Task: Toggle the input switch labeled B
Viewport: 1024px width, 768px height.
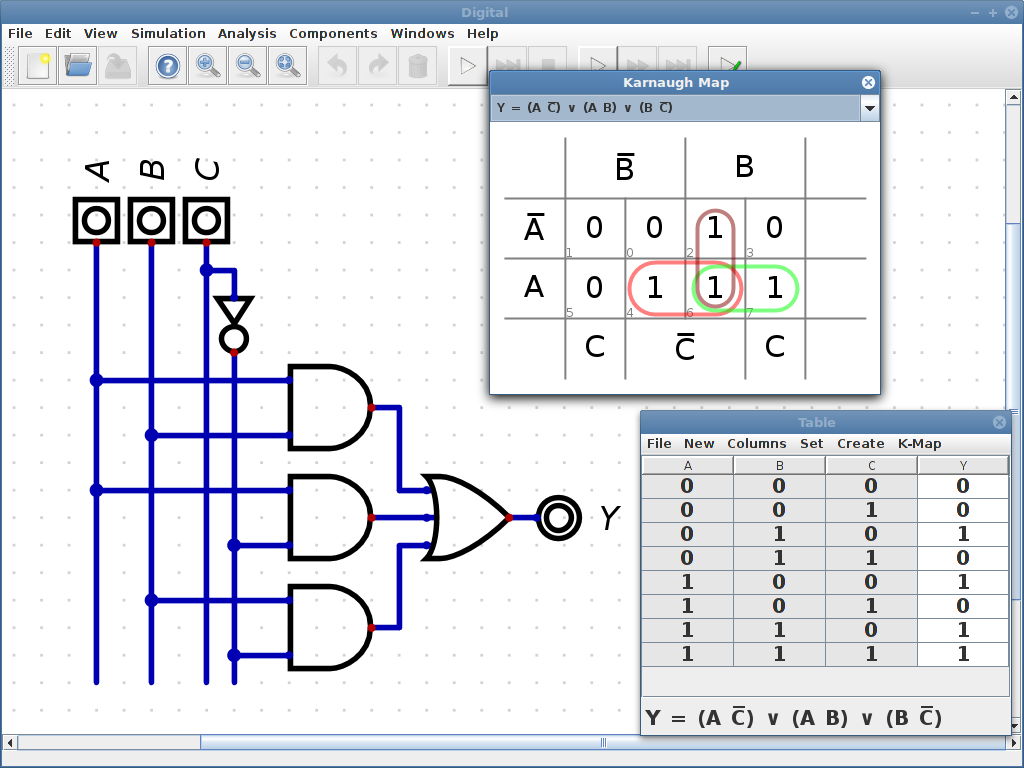Action: [151, 222]
